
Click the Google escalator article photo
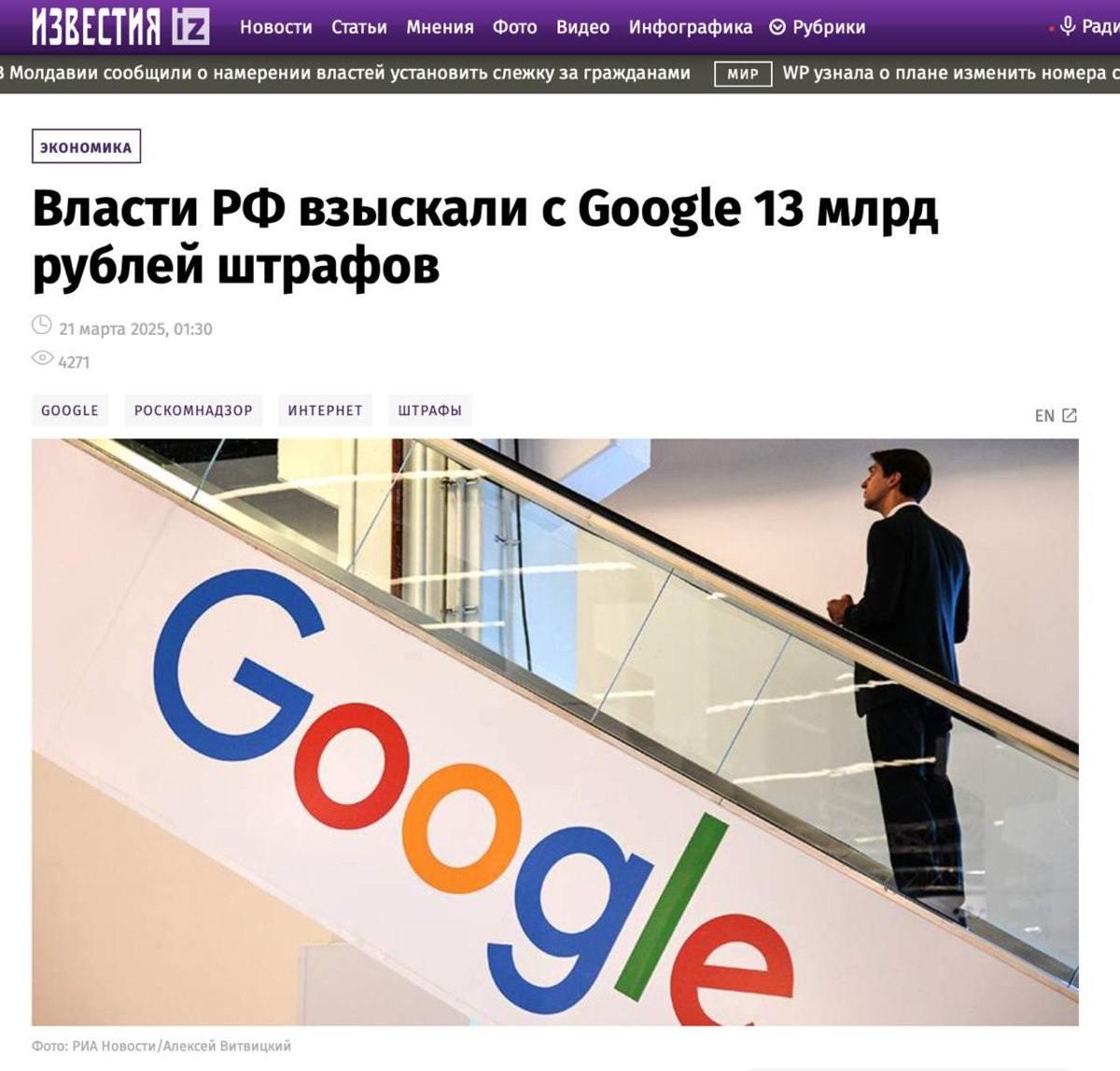pyautogui.click(x=555, y=732)
